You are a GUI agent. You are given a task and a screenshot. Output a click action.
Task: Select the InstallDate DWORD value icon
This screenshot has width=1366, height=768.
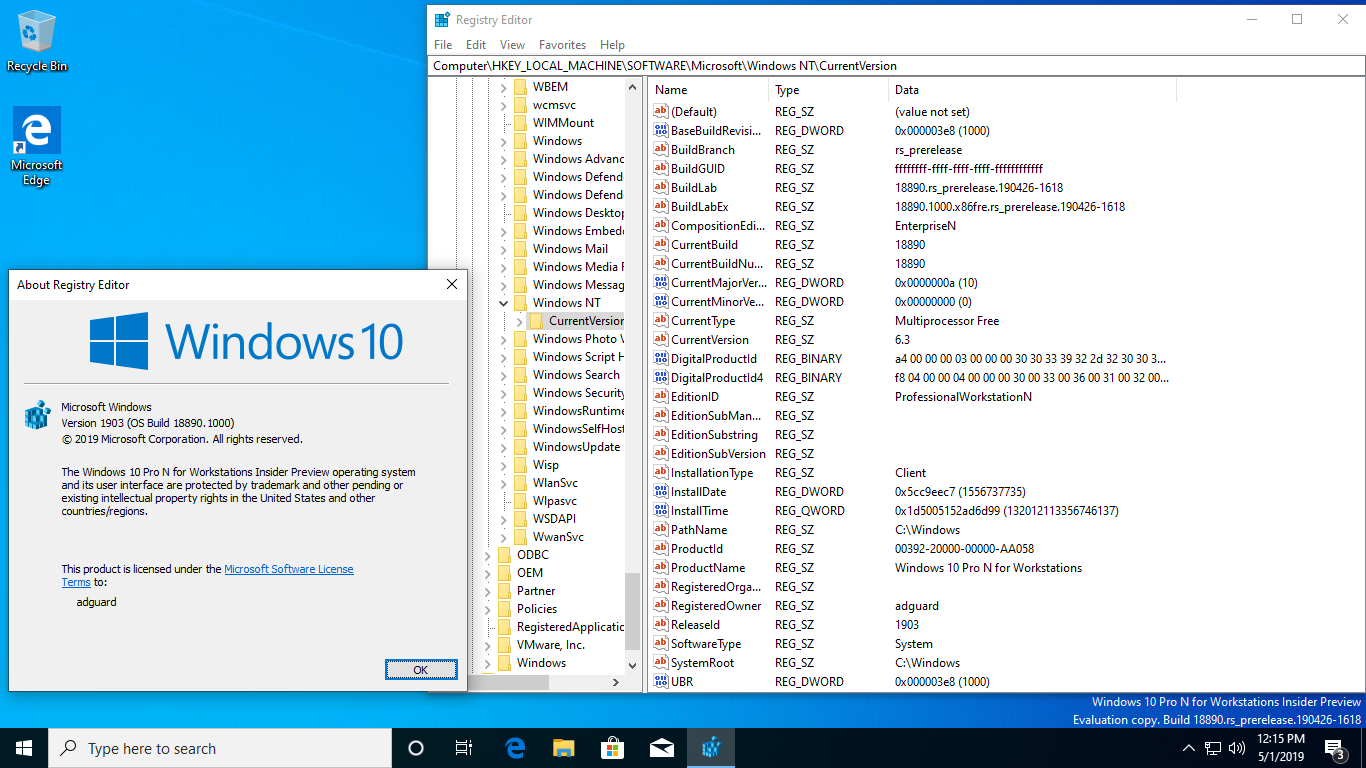point(660,492)
